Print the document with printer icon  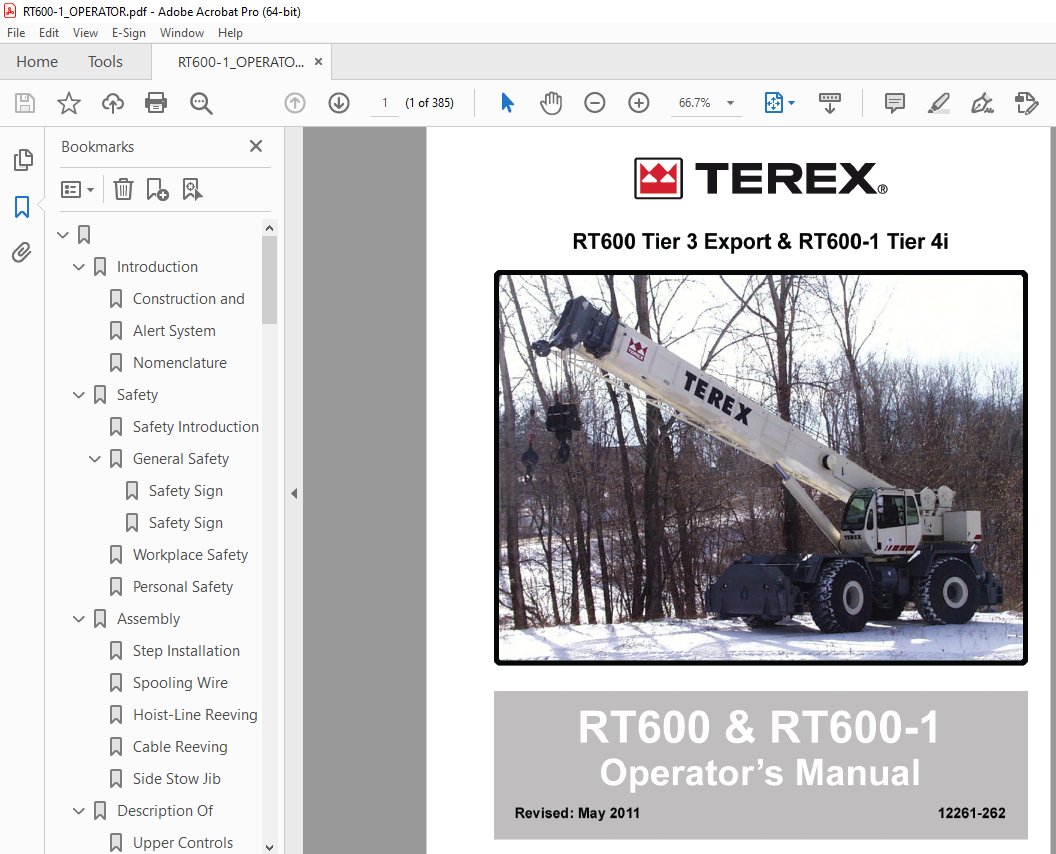[x=156, y=103]
